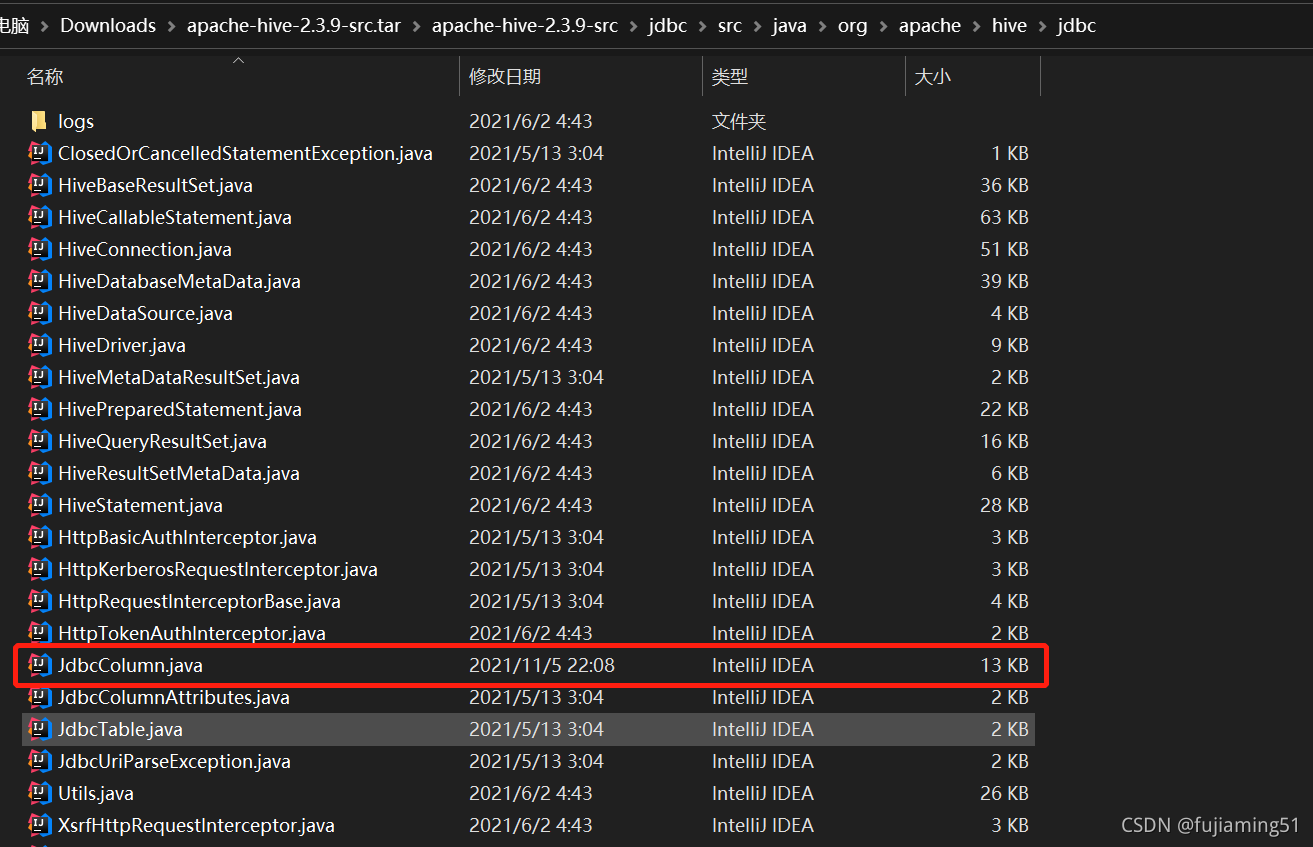Viewport: 1313px width, 847px height.
Task: Select the JdbcColumn.java file icon
Action: (40, 664)
